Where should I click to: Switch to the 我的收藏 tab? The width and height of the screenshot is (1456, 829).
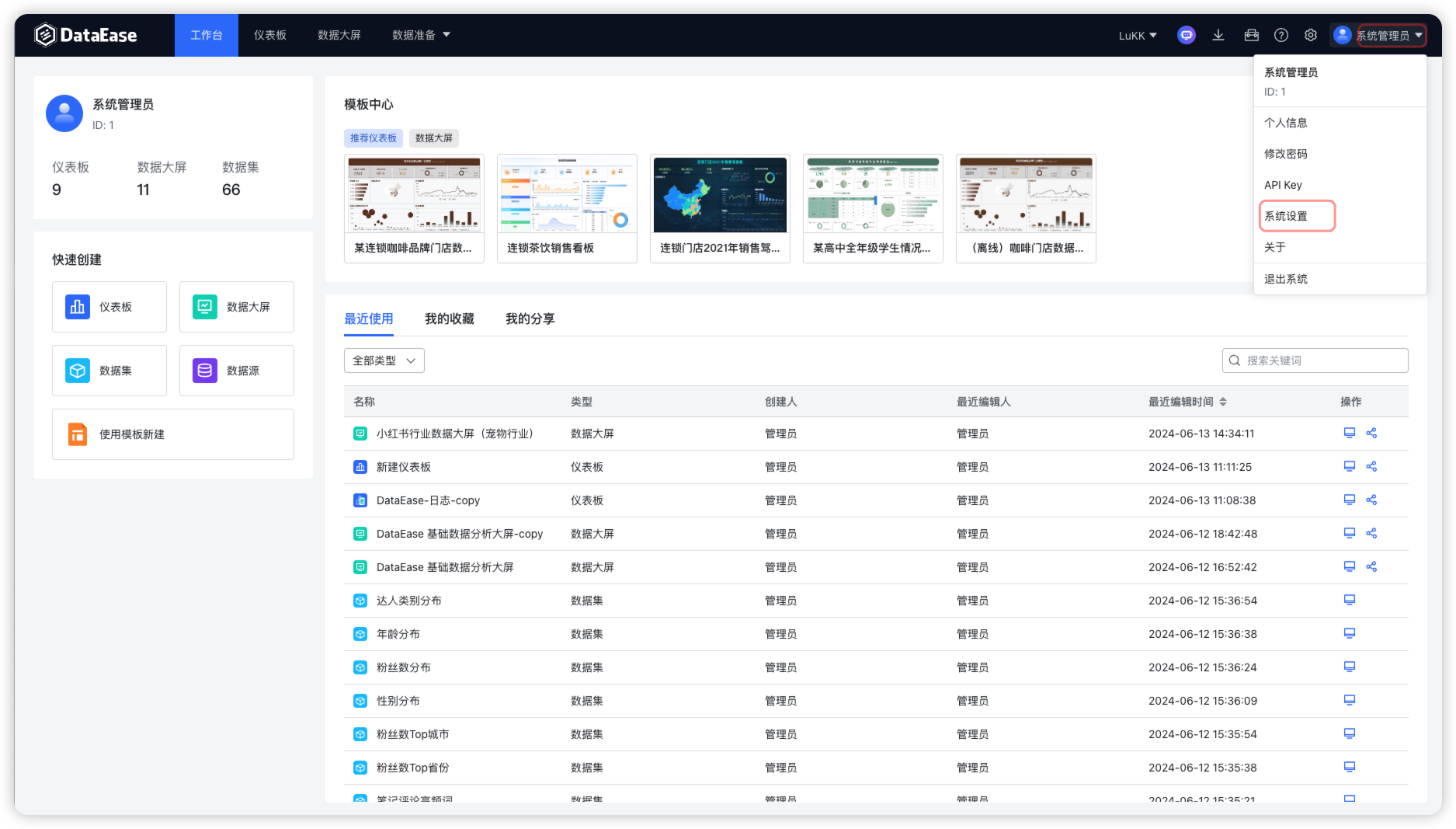pyautogui.click(x=450, y=319)
